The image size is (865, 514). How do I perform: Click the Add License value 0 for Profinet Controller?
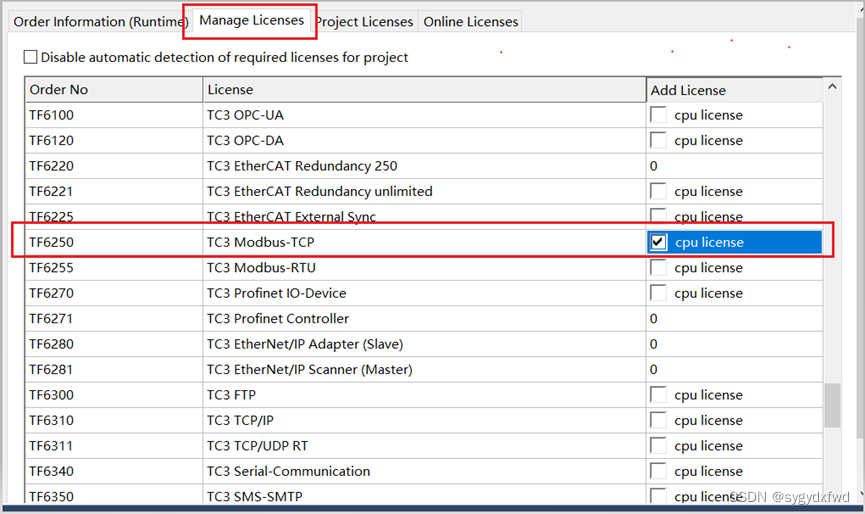[653, 318]
